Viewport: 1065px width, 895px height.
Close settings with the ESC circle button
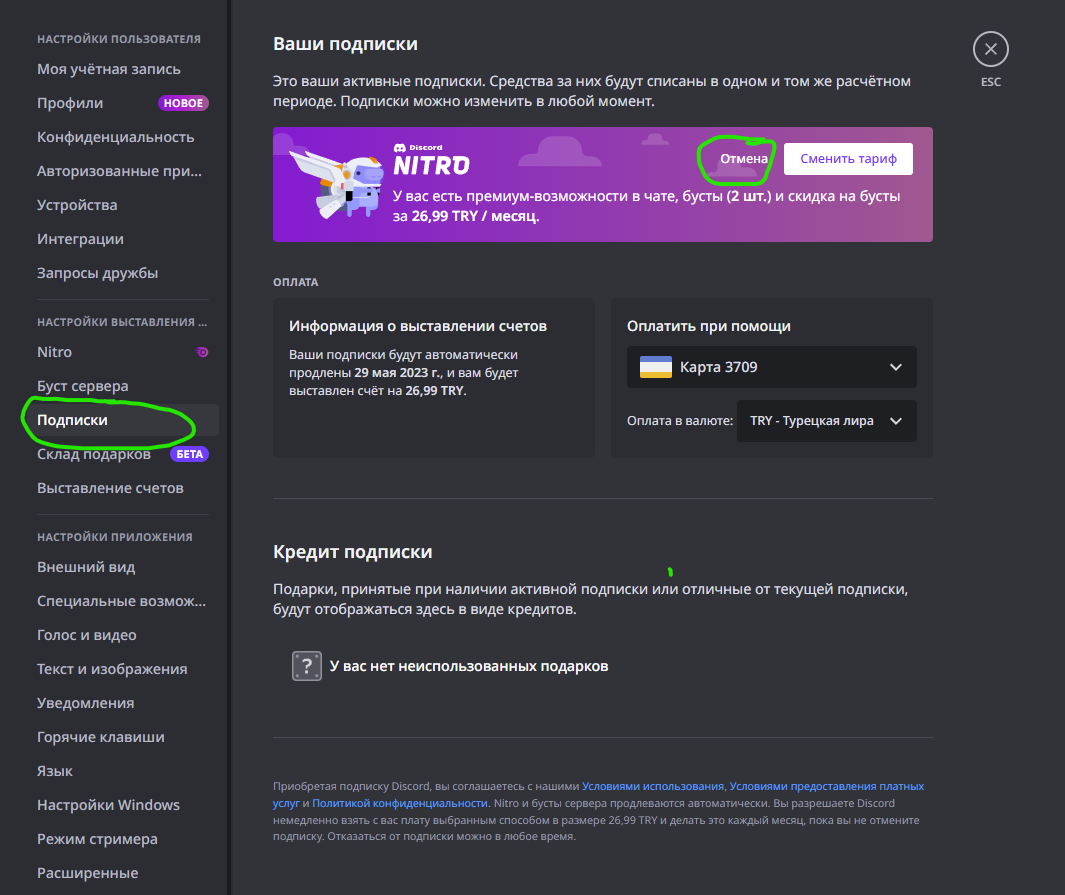pos(990,49)
